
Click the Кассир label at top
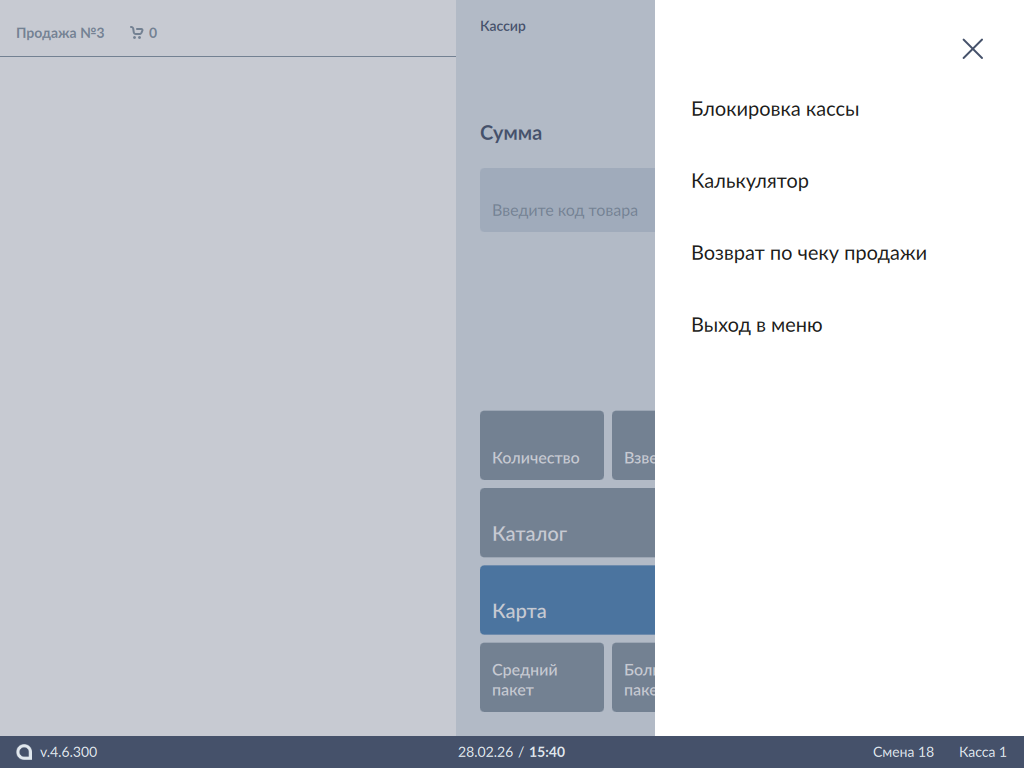coord(503,27)
